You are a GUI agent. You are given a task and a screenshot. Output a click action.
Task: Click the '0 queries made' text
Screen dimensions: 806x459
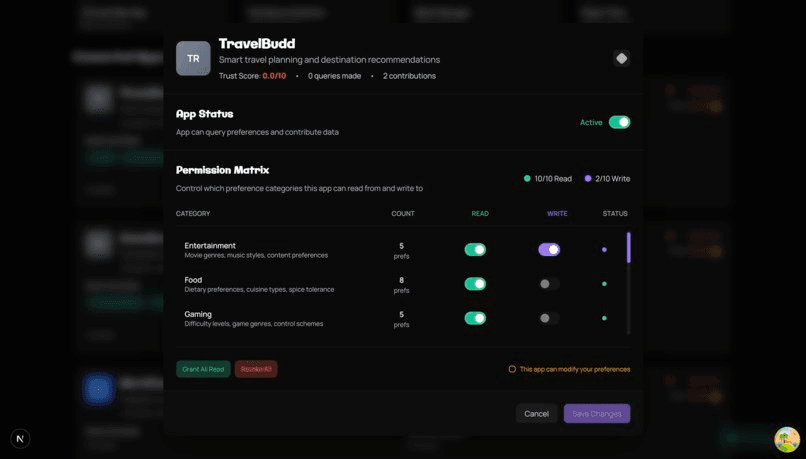[335, 76]
